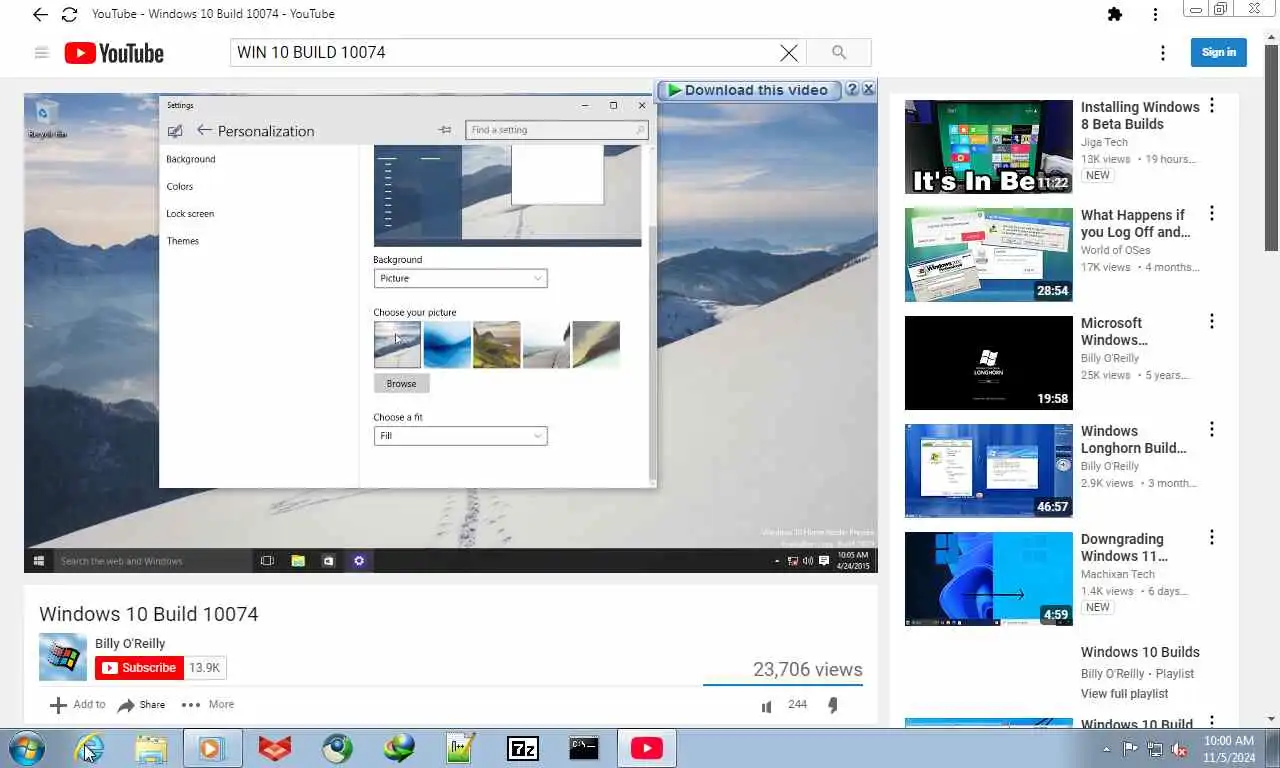The width and height of the screenshot is (1280, 768).
Task: Show hidden system tray icons
Action: 1106,749
